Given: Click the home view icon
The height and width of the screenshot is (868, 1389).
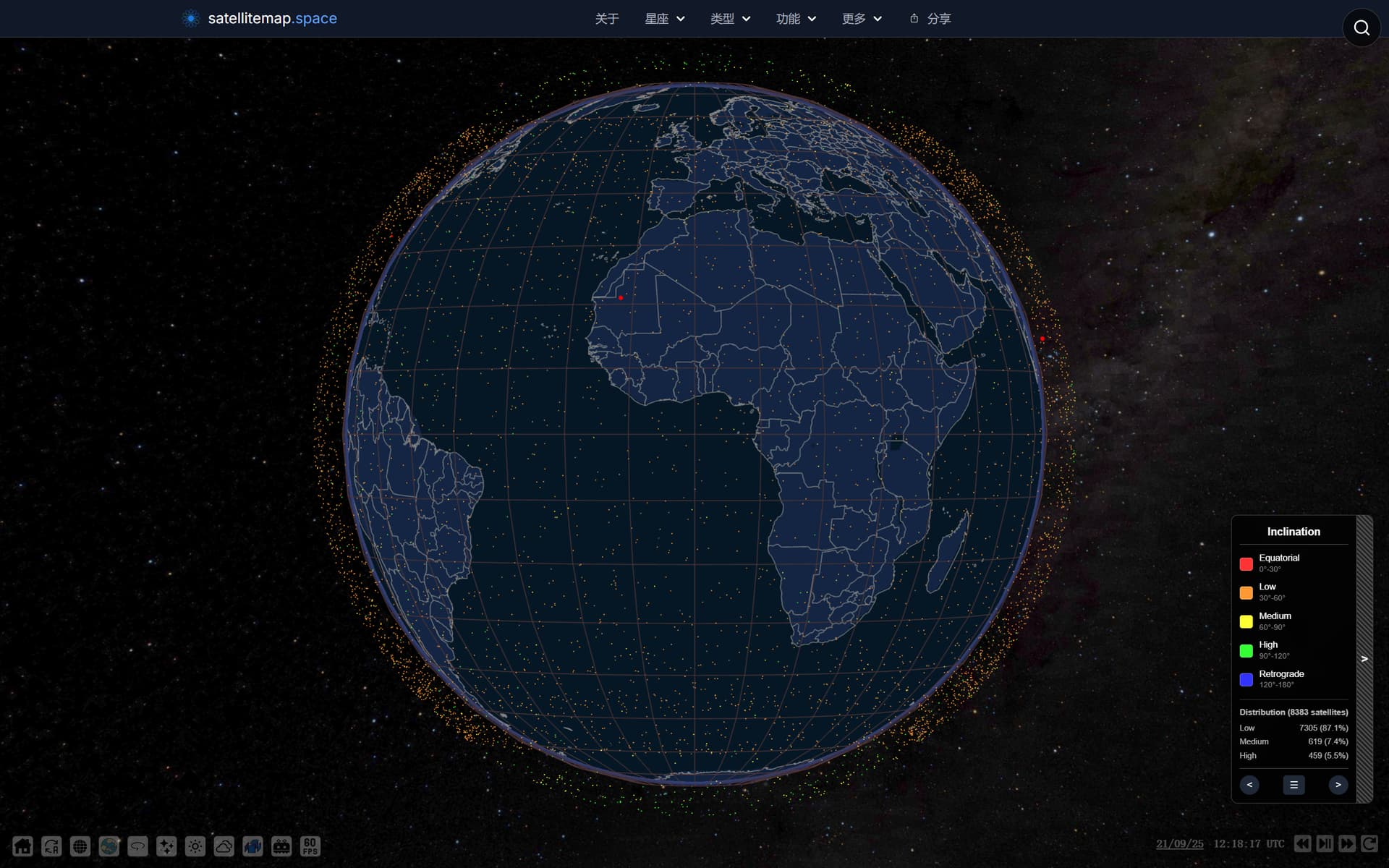Looking at the screenshot, I should (x=22, y=846).
